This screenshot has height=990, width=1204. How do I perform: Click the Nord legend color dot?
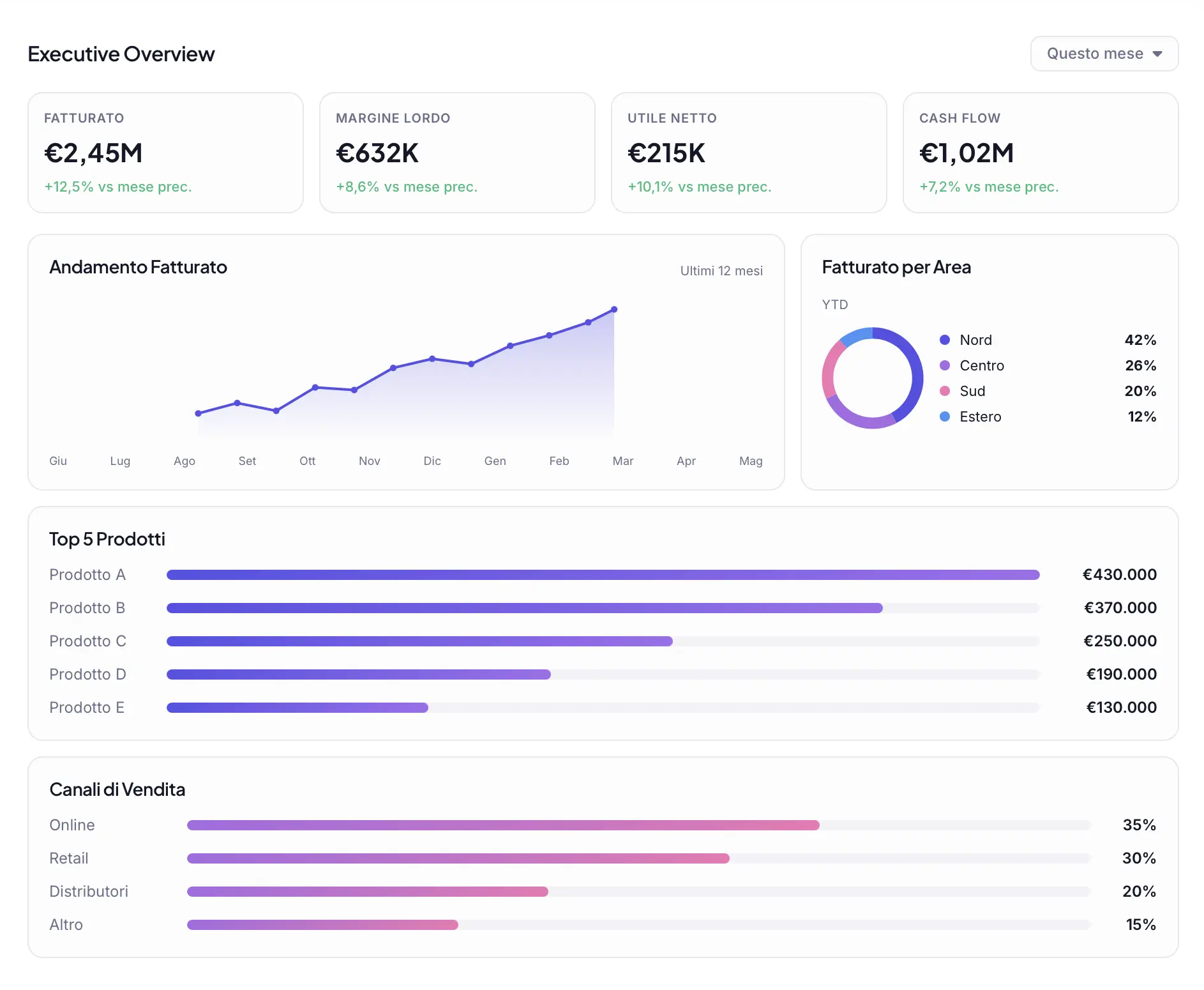click(x=945, y=340)
